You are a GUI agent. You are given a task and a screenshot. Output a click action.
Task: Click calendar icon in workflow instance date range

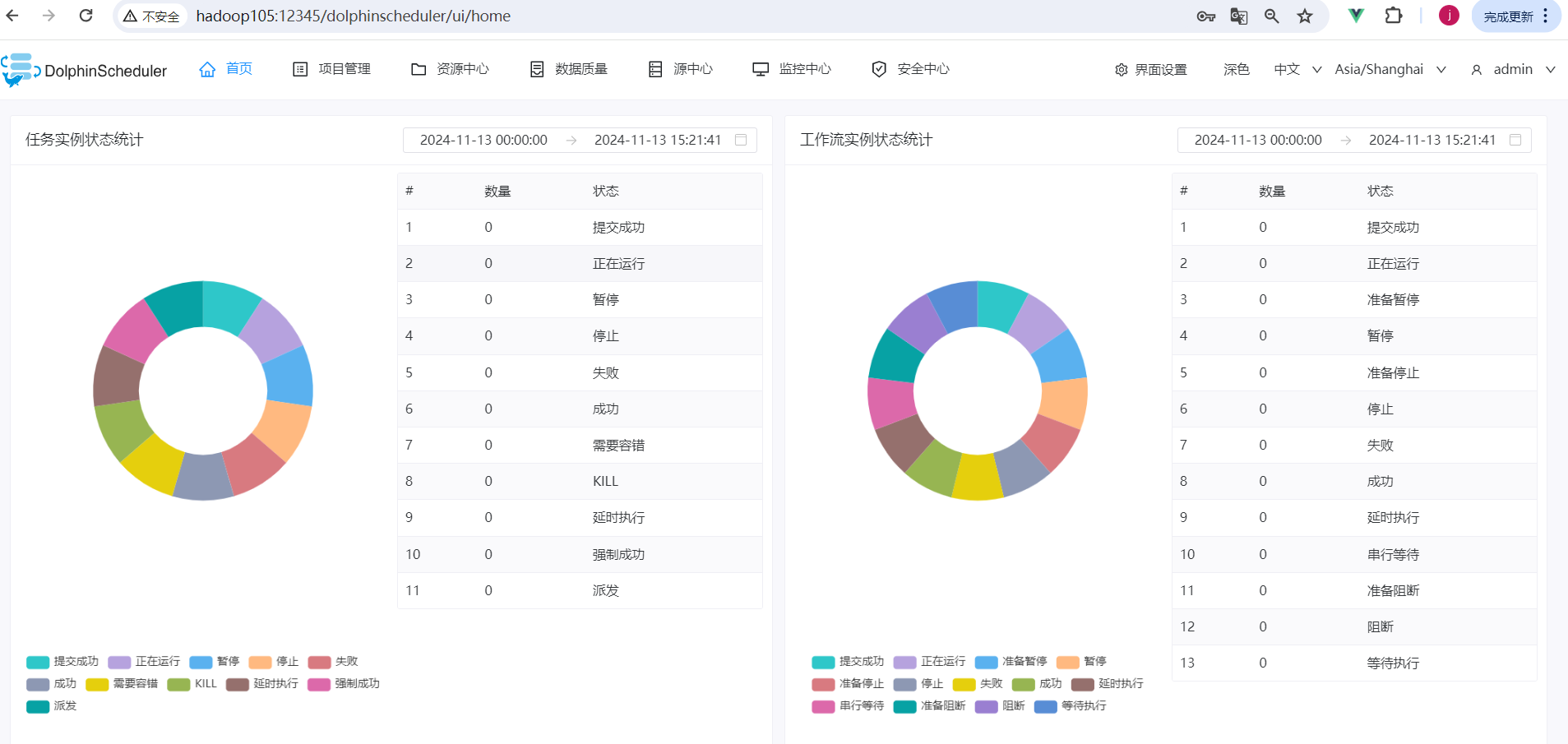tap(1515, 140)
